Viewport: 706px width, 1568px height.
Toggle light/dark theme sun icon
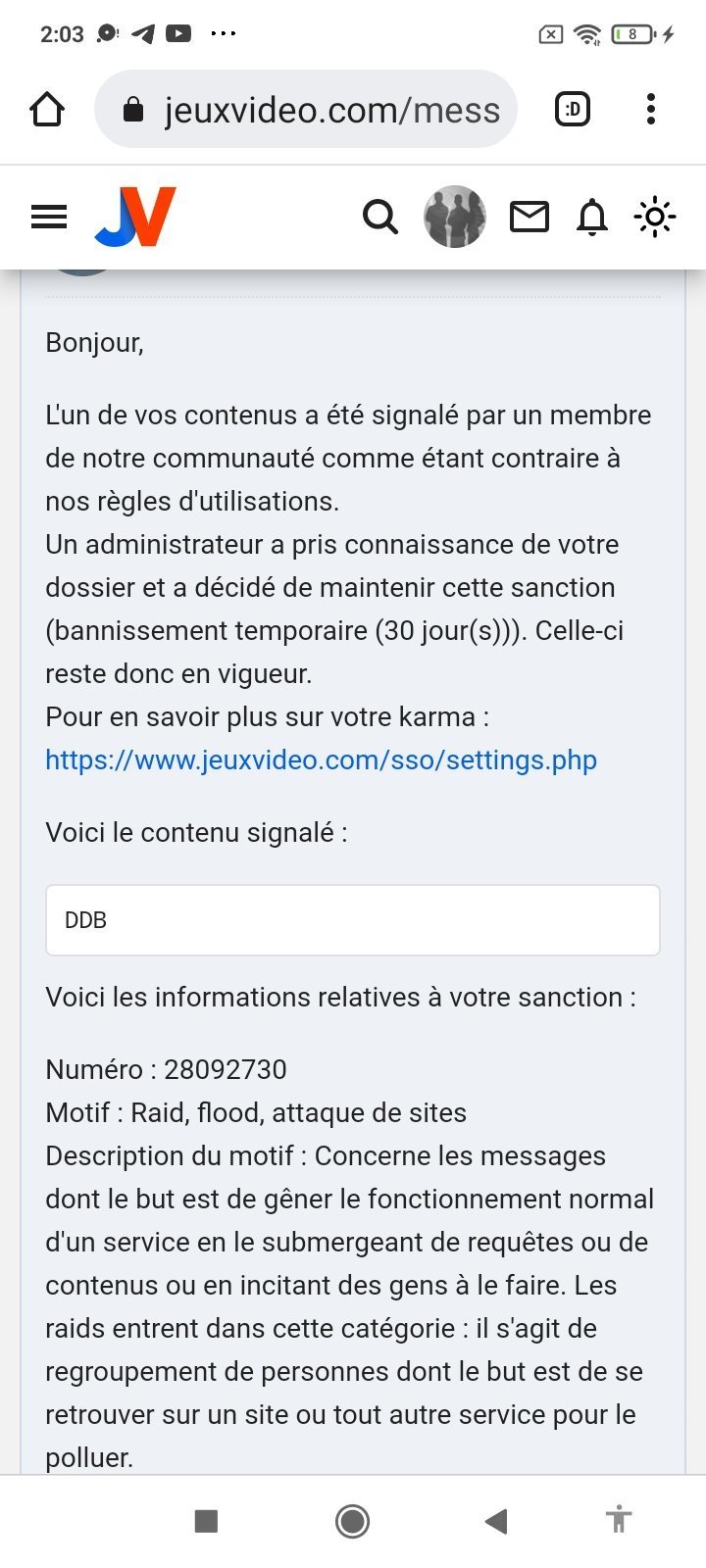654,217
